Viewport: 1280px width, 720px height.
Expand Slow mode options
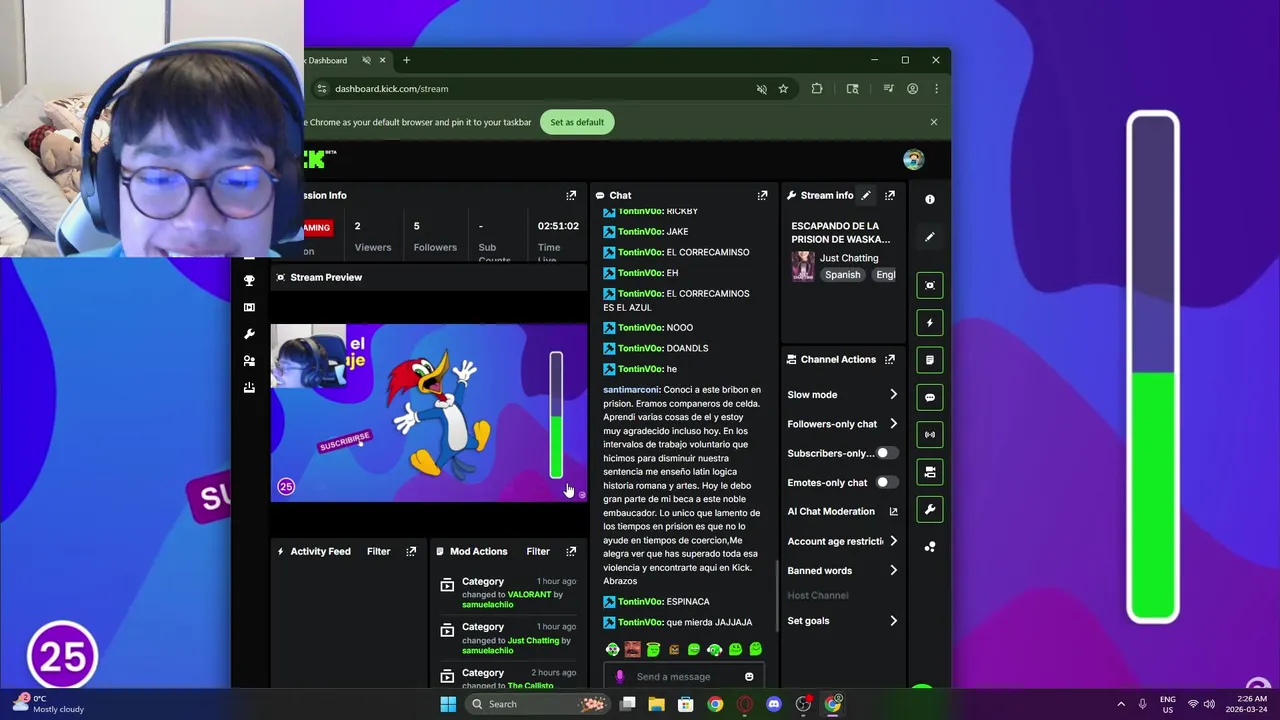pos(843,395)
